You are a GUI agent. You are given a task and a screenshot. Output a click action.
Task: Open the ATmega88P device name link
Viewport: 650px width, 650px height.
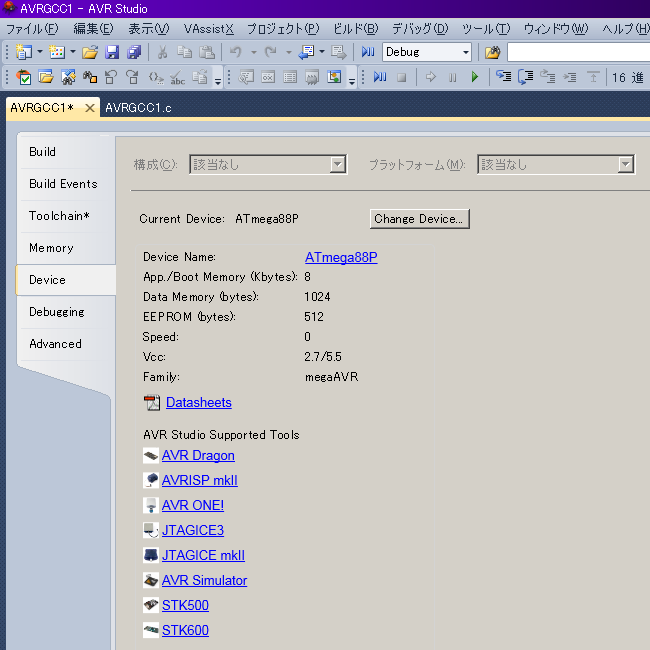(x=341, y=257)
